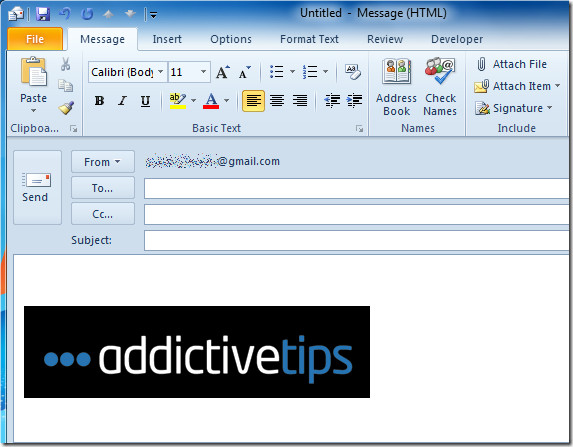Viewport: 573px width, 447px height.
Task: Open the File tab
Action: coord(35,39)
